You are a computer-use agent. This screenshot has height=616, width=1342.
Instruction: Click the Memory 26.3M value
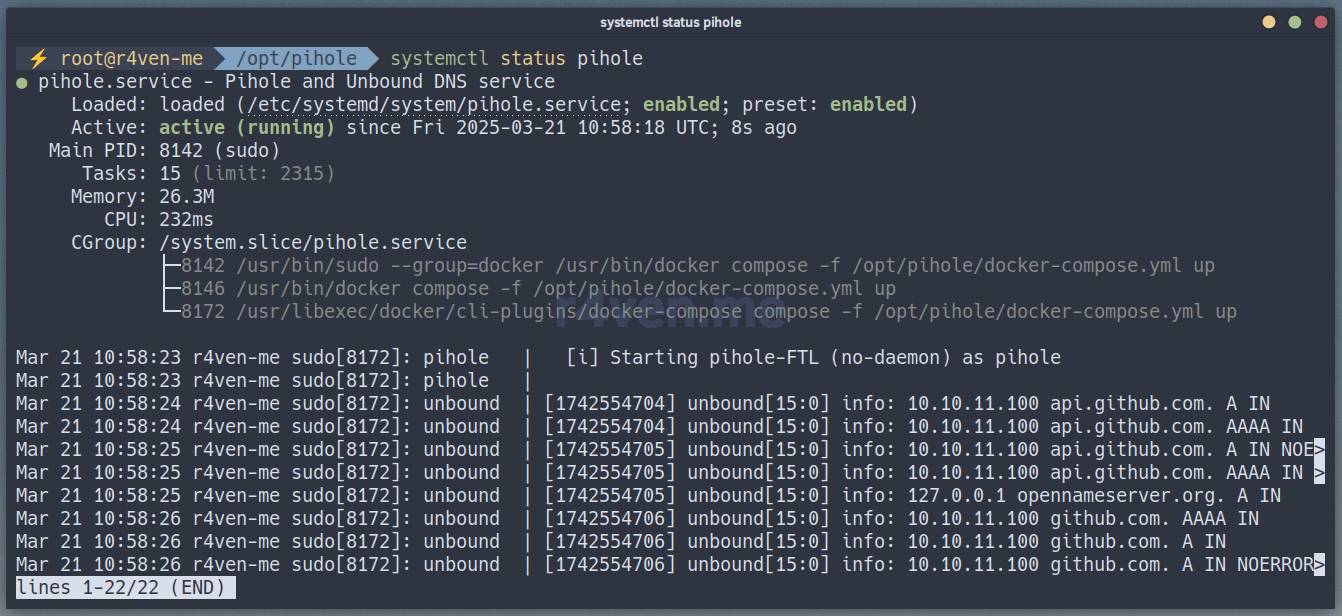(x=187, y=197)
